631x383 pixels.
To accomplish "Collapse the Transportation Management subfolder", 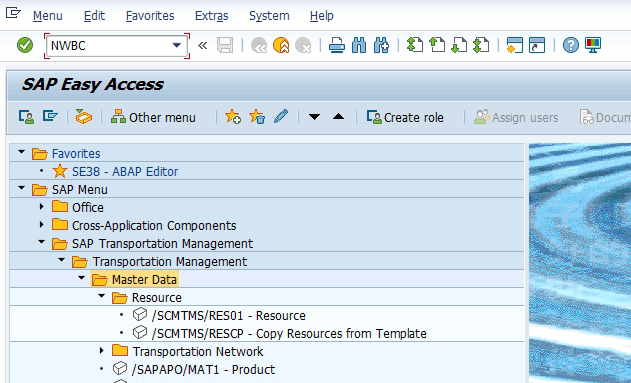I will (62, 261).
